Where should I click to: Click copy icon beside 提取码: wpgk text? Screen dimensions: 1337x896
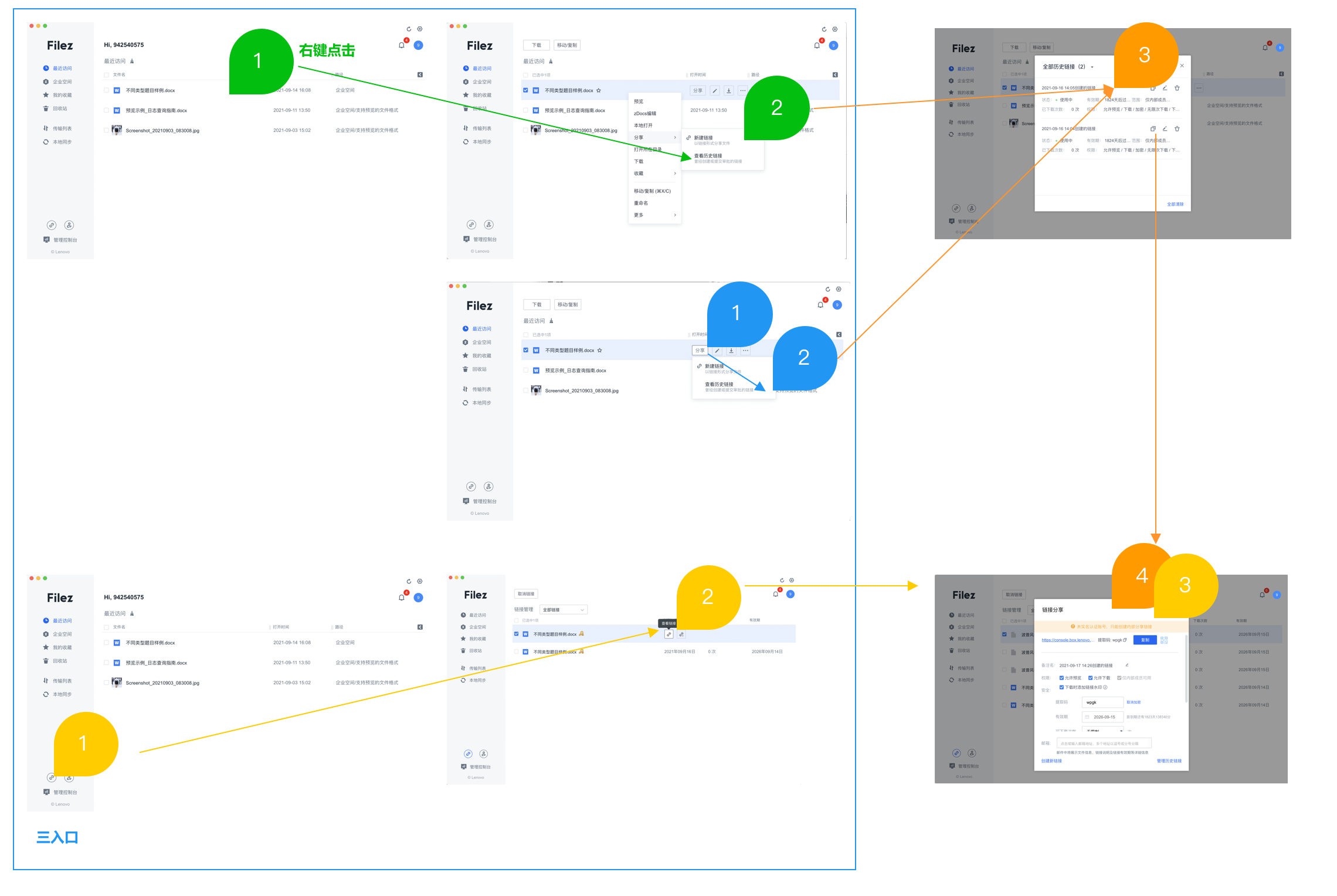tap(1125, 640)
